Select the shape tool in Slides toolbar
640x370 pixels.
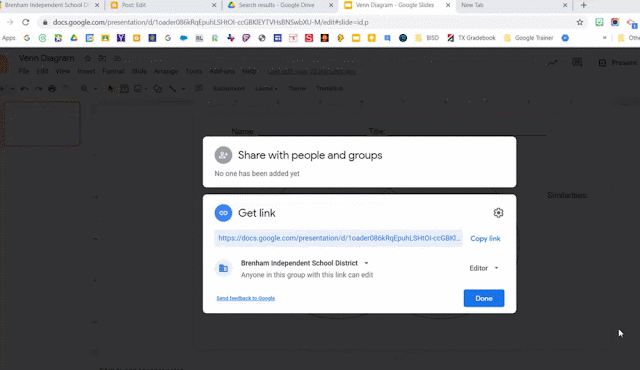158,88
